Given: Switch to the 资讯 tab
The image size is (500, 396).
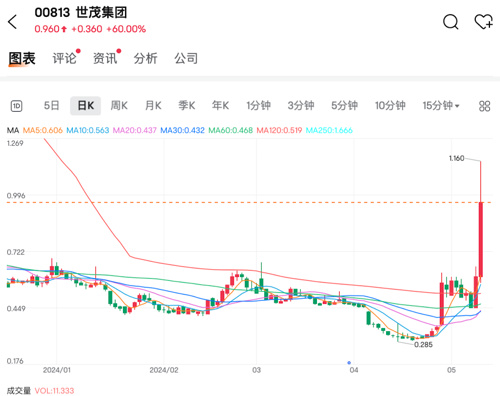Looking at the screenshot, I should click(105, 58).
